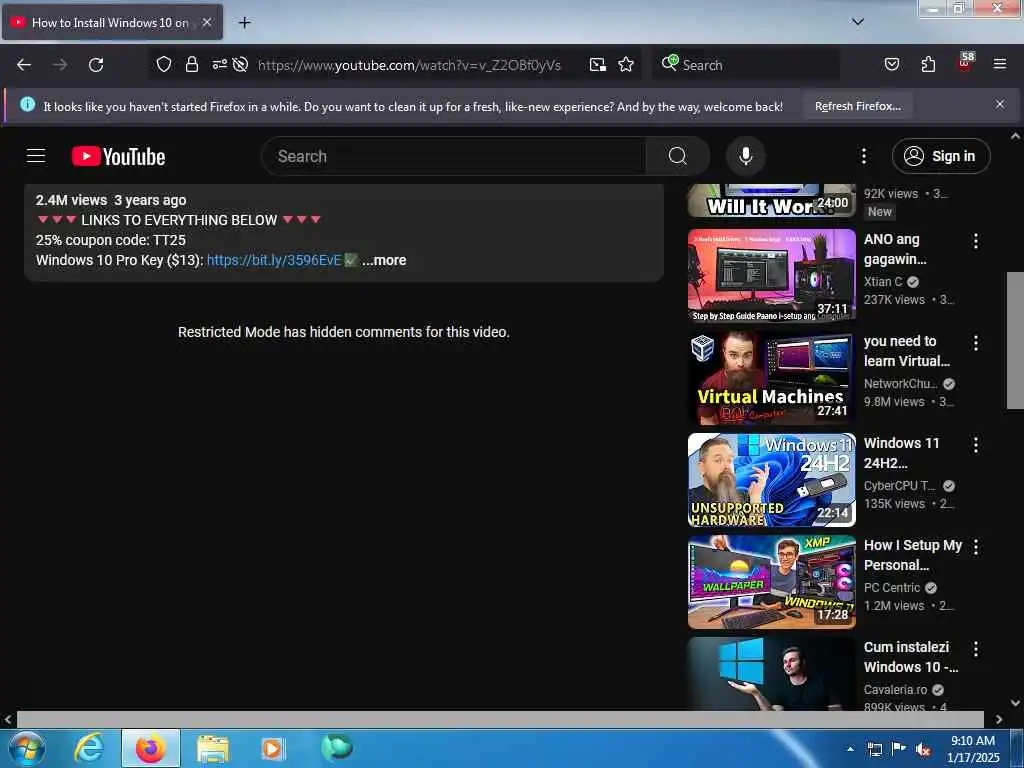The image size is (1024, 768).
Task: Click the autoplay blocked icon in address bar
Action: point(240,64)
